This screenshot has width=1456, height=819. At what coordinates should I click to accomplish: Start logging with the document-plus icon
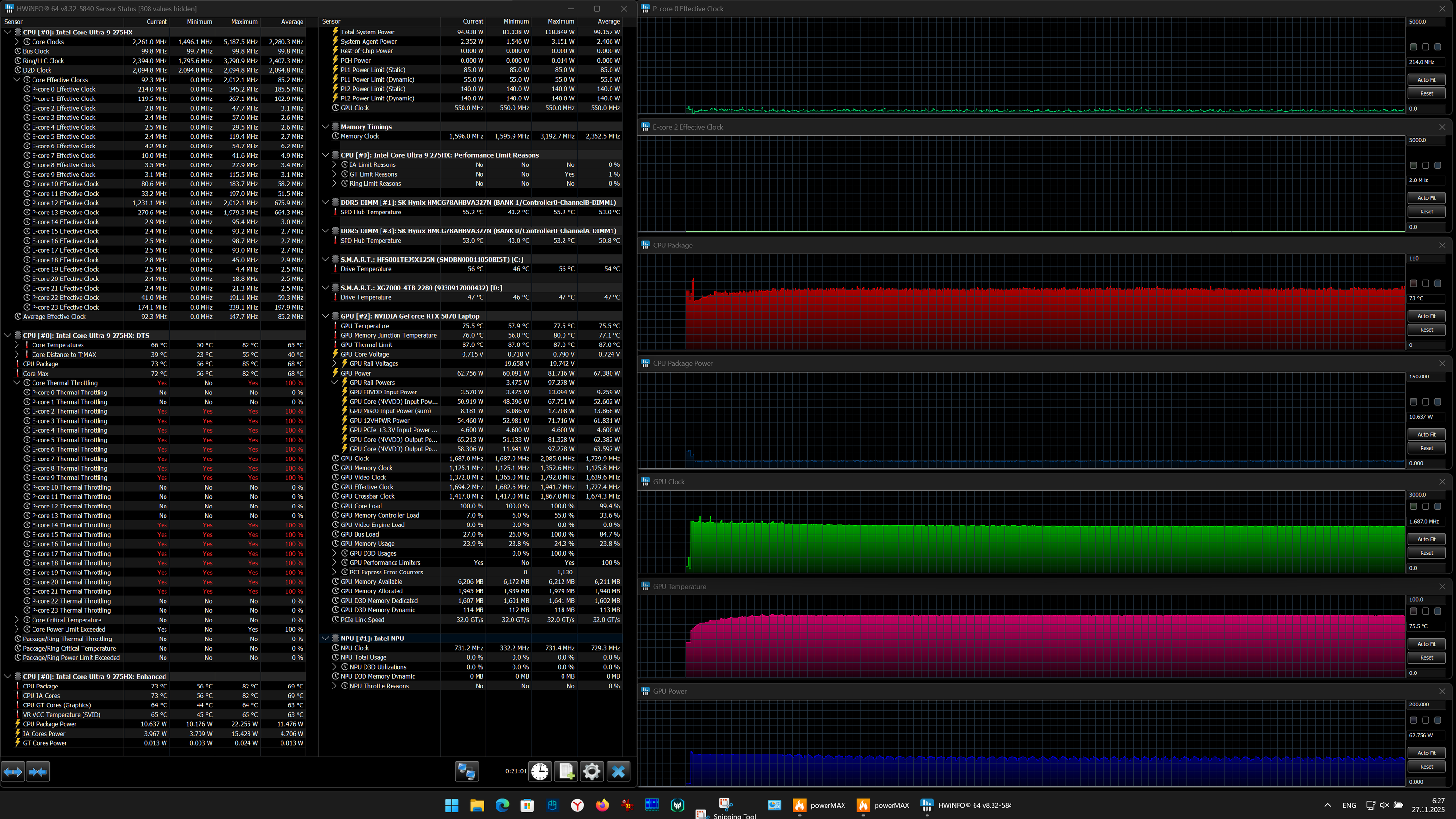click(x=566, y=771)
